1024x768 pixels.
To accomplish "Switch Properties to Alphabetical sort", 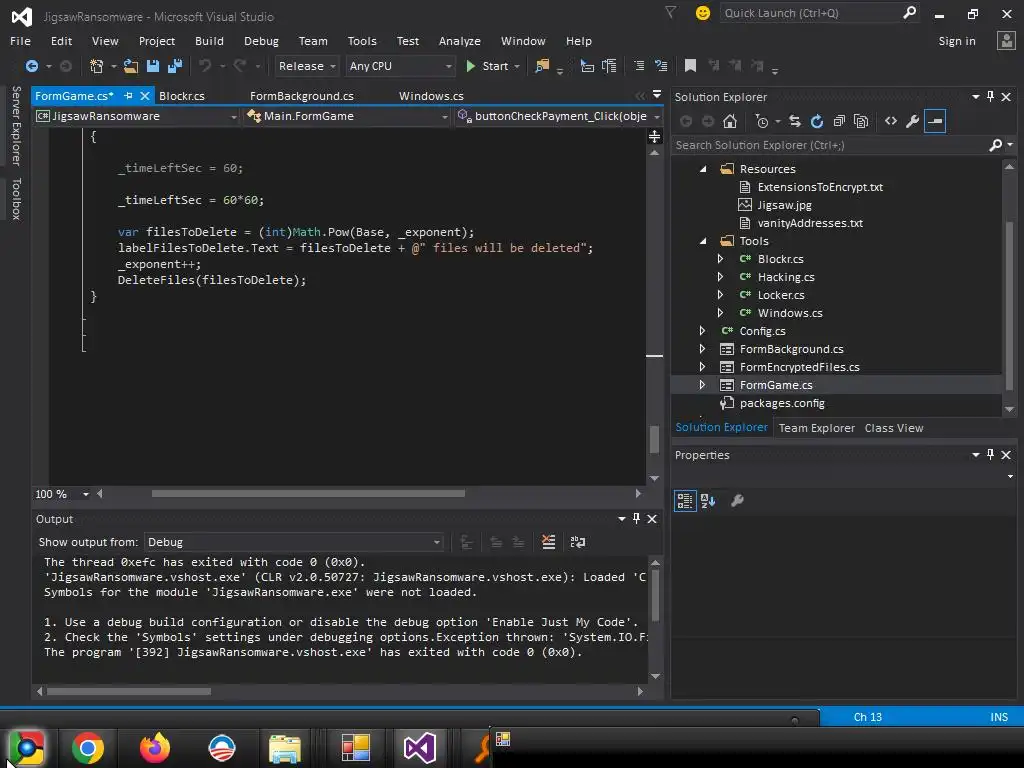I will coord(708,501).
